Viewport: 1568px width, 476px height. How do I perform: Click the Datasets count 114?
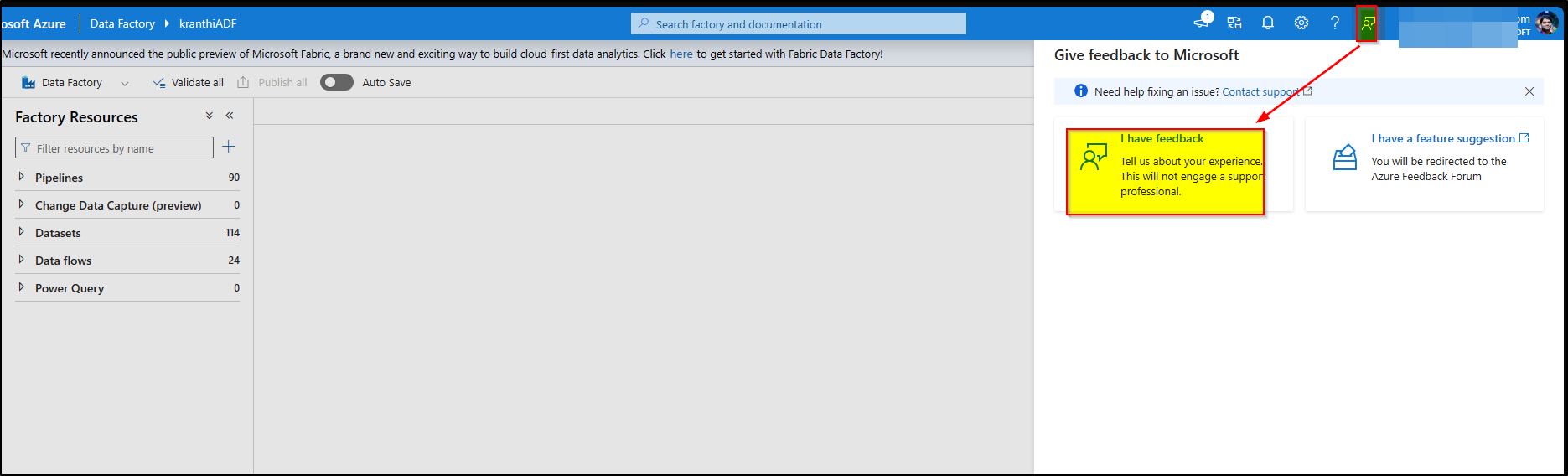tap(233, 233)
